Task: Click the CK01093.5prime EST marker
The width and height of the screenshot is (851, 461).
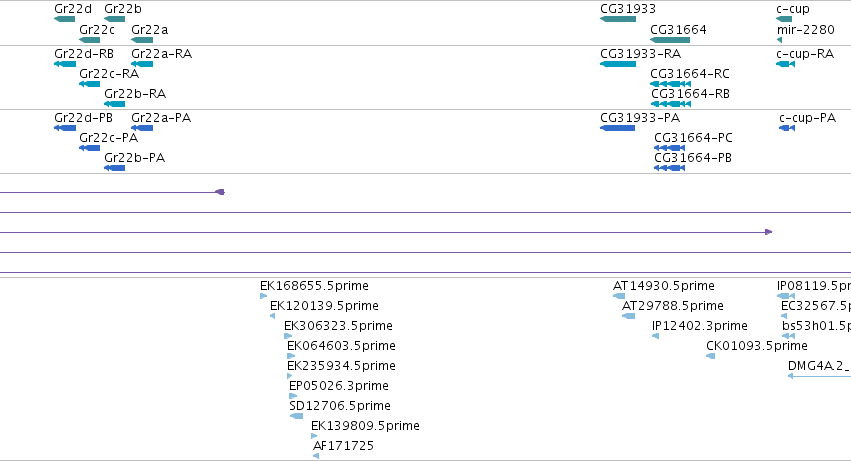Action: [710, 356]
